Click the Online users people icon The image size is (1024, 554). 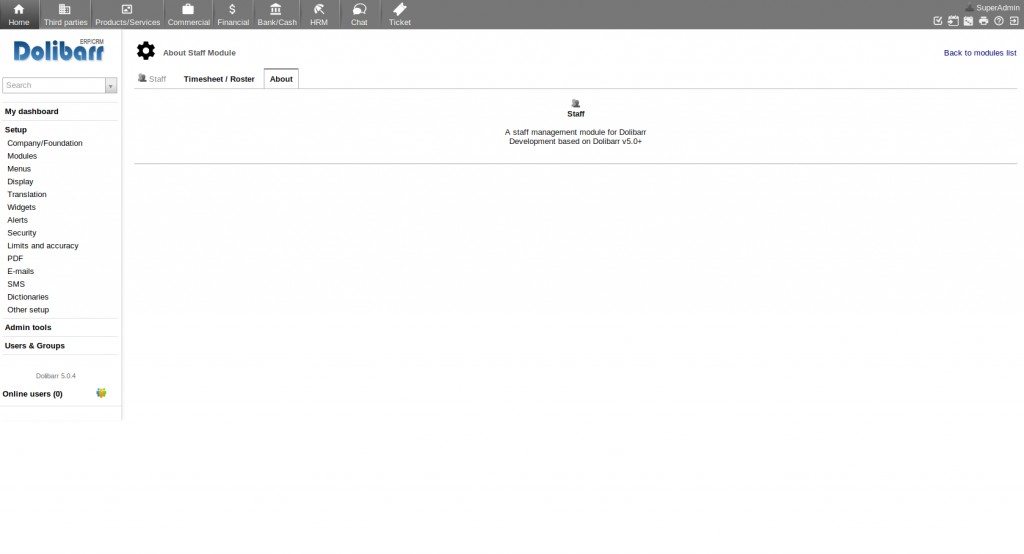[101, 393]
